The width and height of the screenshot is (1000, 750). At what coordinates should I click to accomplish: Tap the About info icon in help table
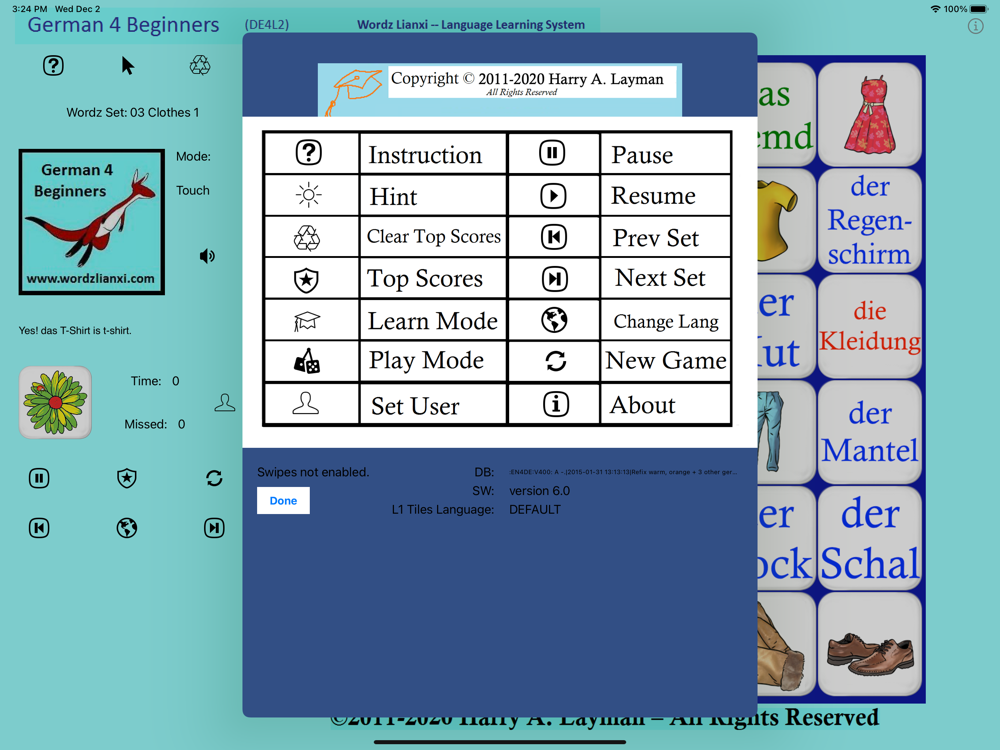(x=555, y=404)
